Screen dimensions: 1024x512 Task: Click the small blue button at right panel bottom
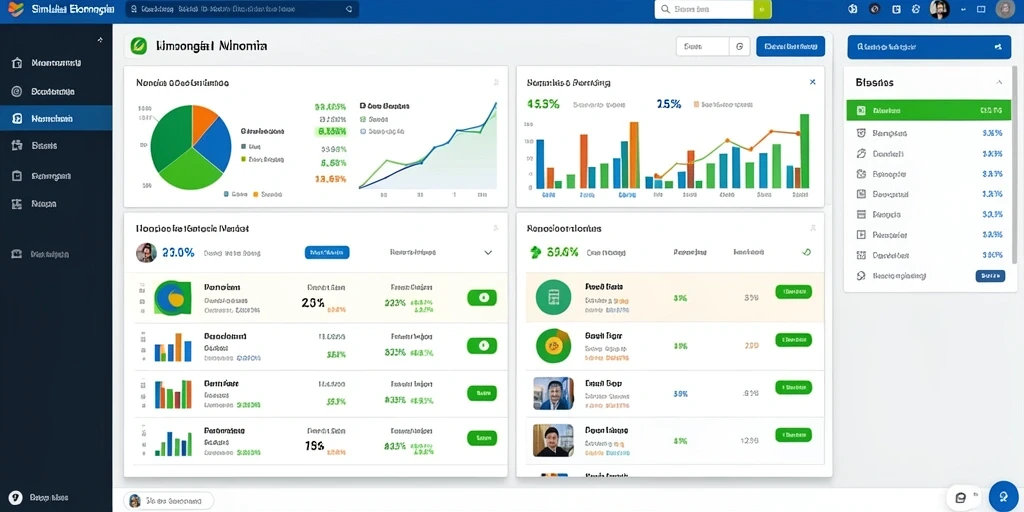pyautogui.click(x=990, y=276)
